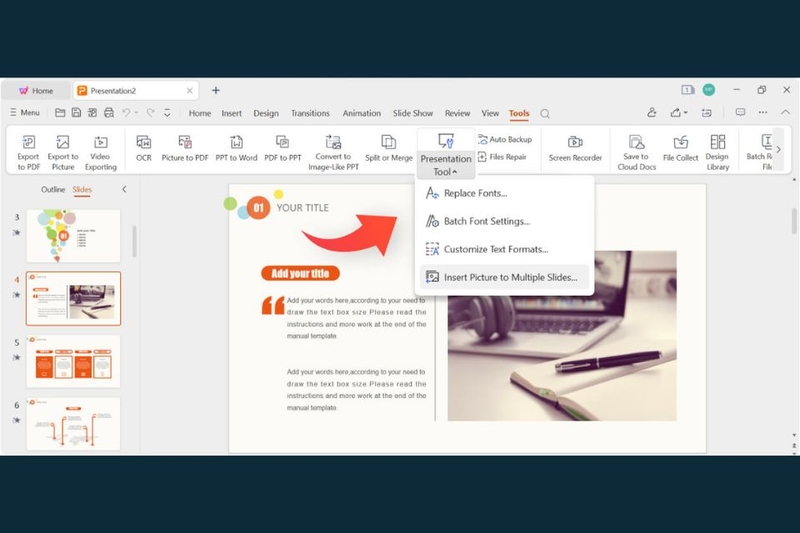Click the Save icon in quick toolbar
Viewport: 800px width, 533px height.
pyautogui.click(x=76, y=113)
